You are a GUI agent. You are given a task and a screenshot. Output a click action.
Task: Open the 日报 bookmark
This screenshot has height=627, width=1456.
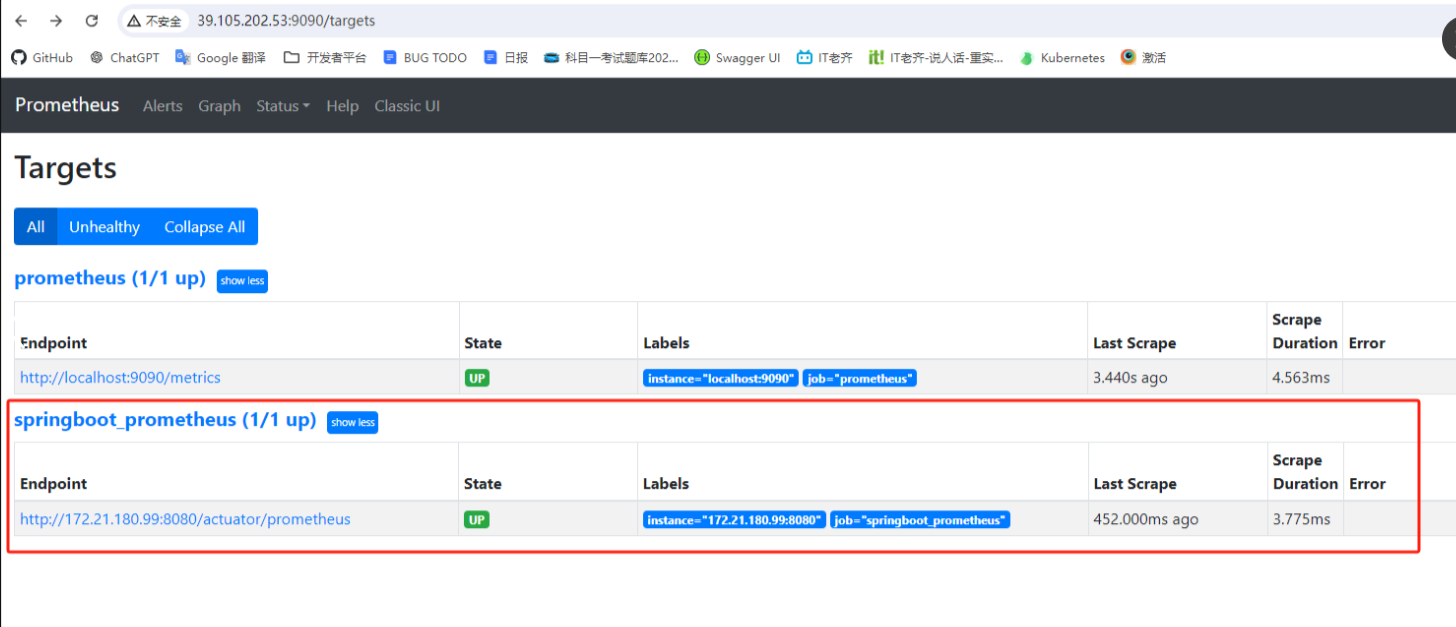(506, 58)
